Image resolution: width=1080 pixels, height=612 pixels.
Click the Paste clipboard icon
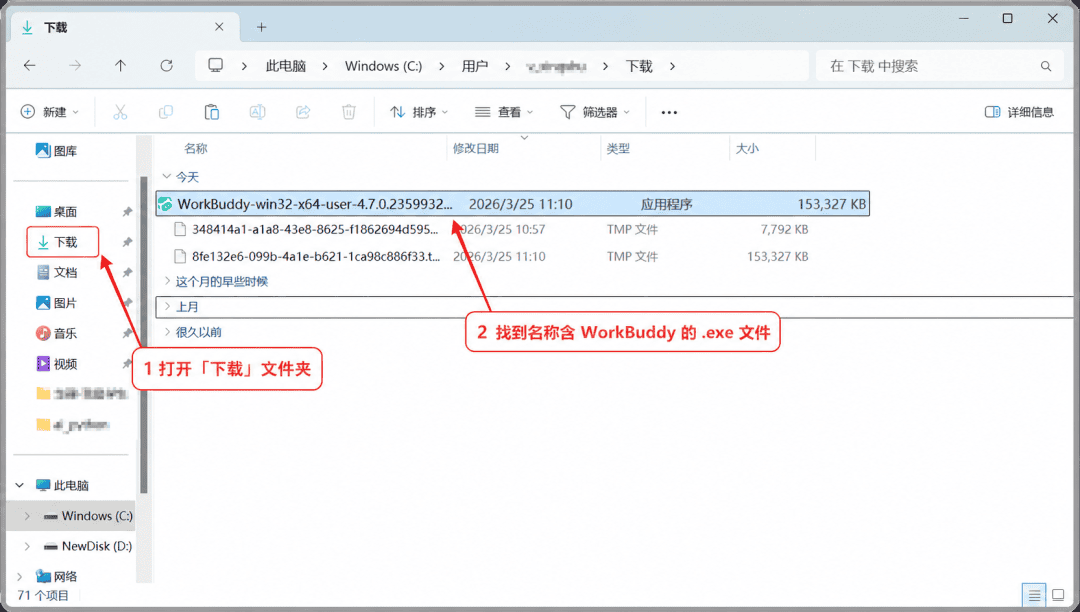point(211,112)
